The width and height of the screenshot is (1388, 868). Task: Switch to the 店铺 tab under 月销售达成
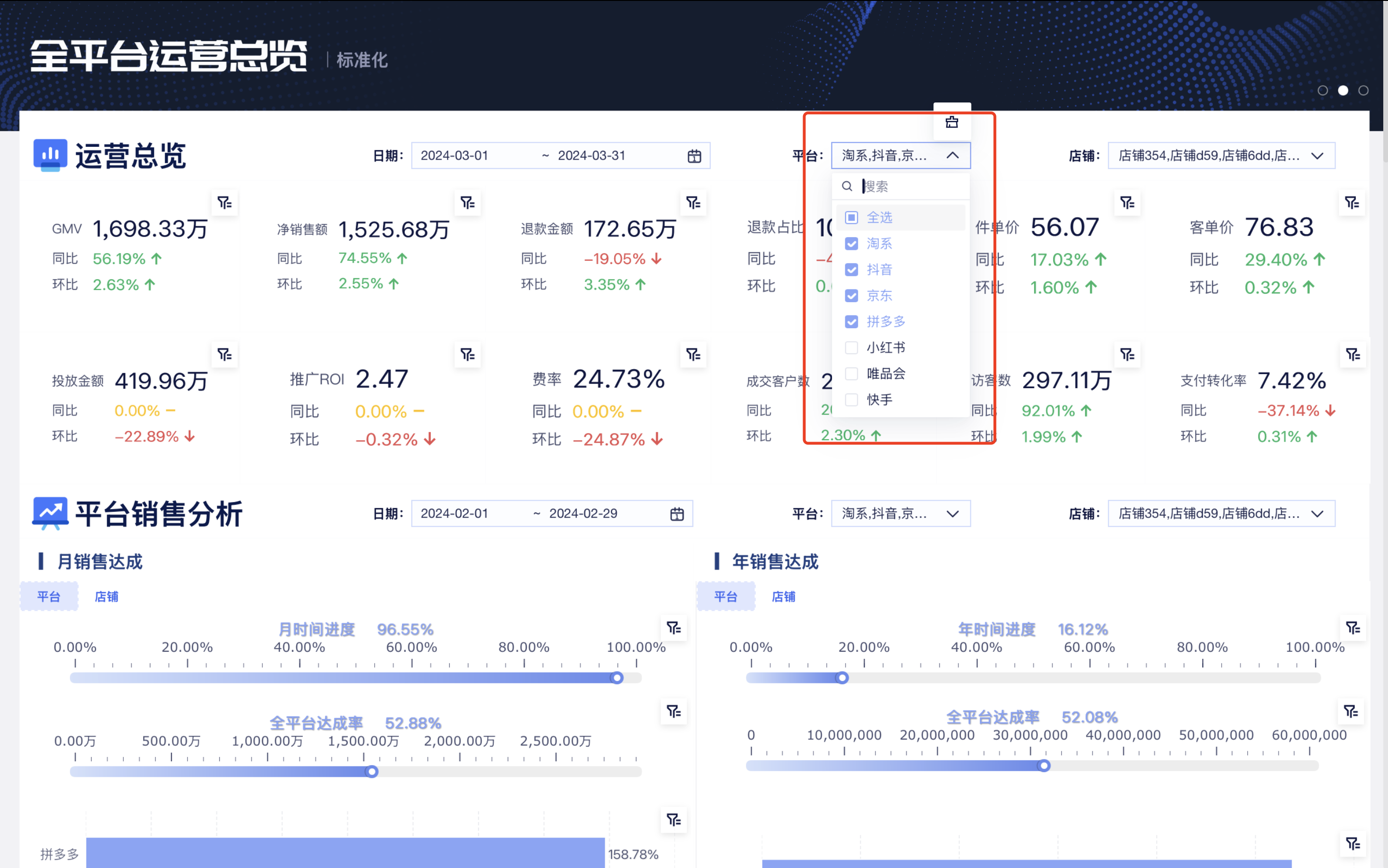(x=106, y=596)
